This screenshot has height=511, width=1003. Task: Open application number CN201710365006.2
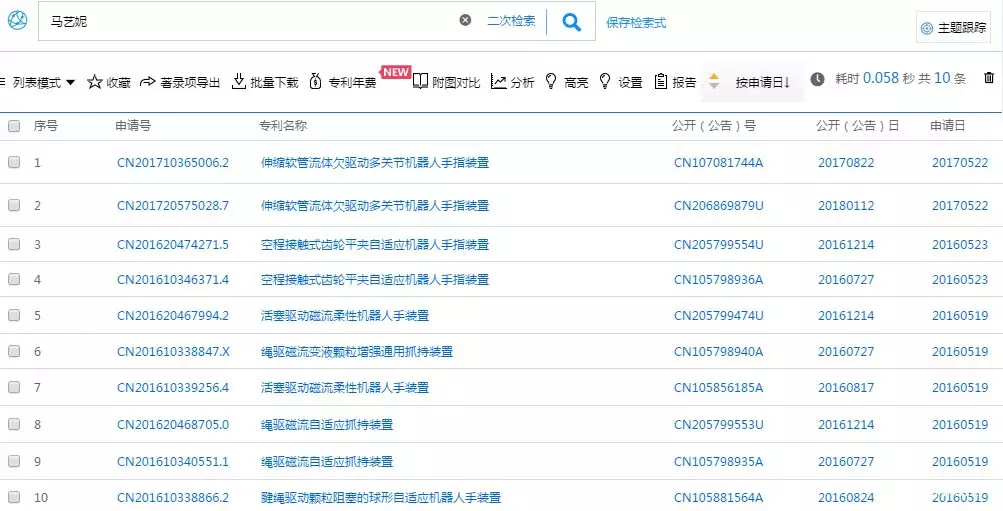tap(173, 162)
